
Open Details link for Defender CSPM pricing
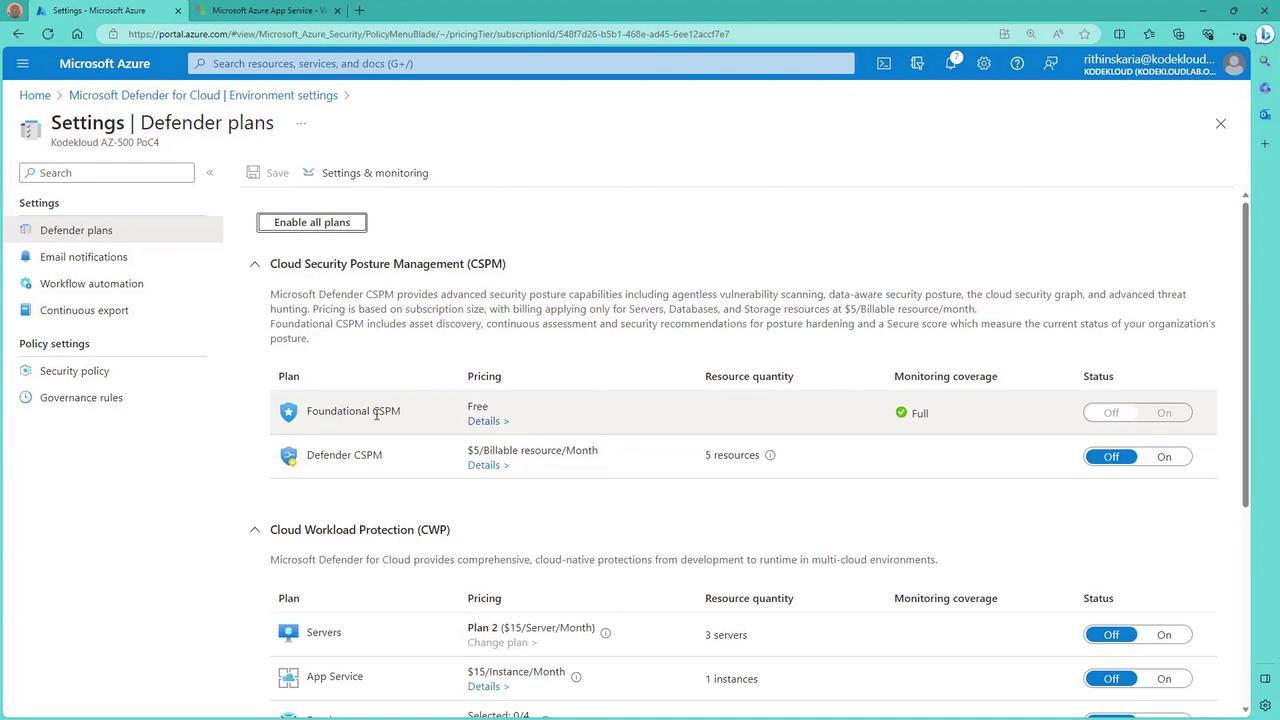point(488,465)
